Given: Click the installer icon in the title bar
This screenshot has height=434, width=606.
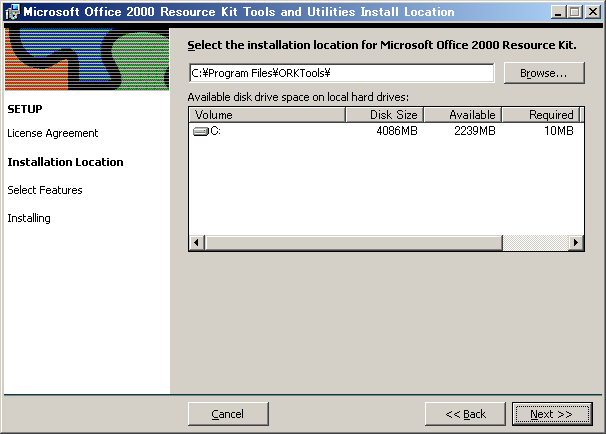Looking at the screenshot, I should click(12, 12).
